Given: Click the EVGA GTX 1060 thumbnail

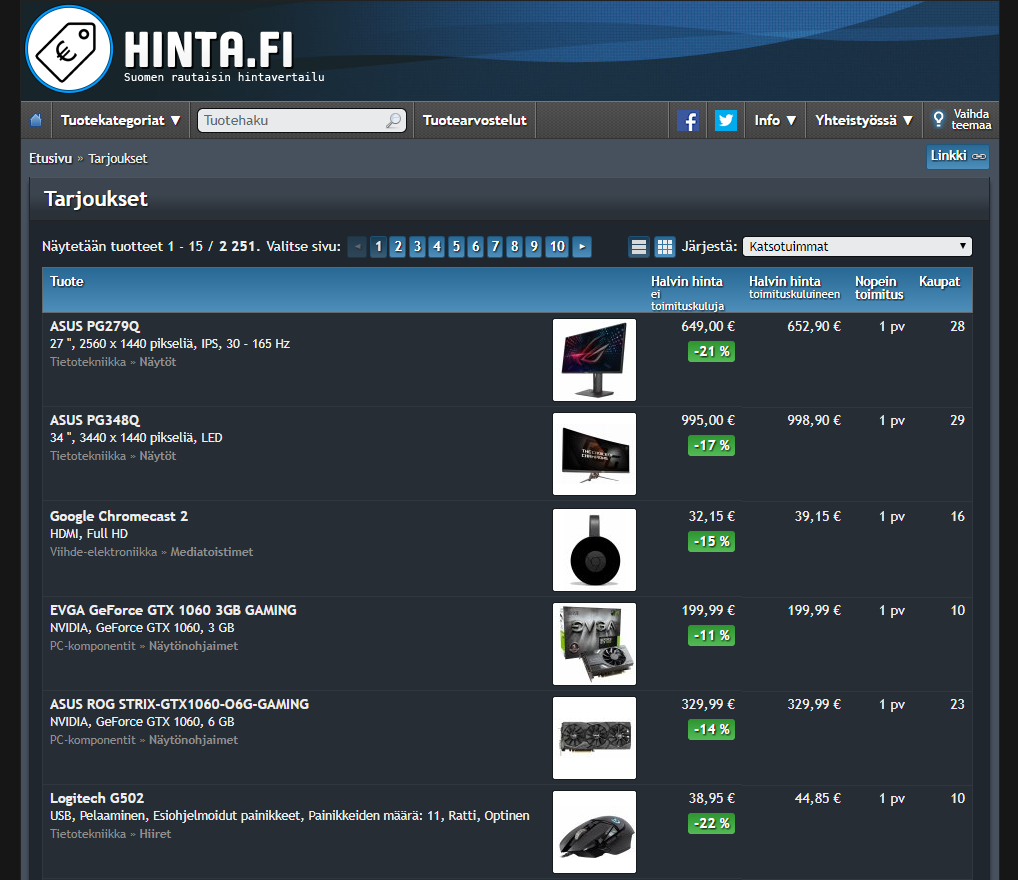Looking at the screenshot, I should (x=594, y=644).
